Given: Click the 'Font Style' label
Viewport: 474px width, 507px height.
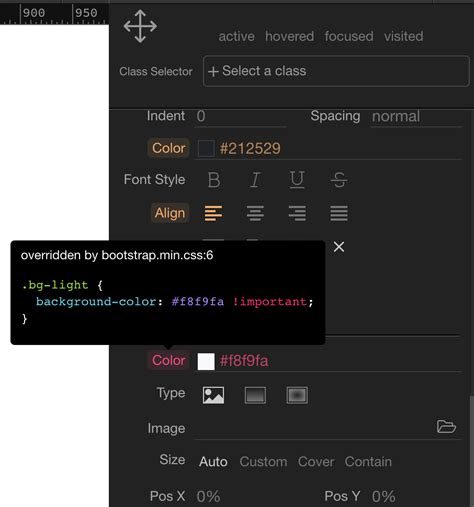Looking at the screenshot, I should (x=155, y=180).
